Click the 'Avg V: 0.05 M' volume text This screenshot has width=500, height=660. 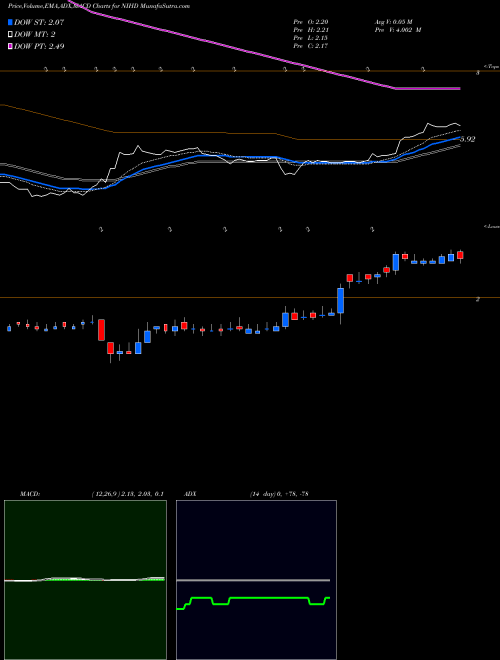click(x=394, y=22)
